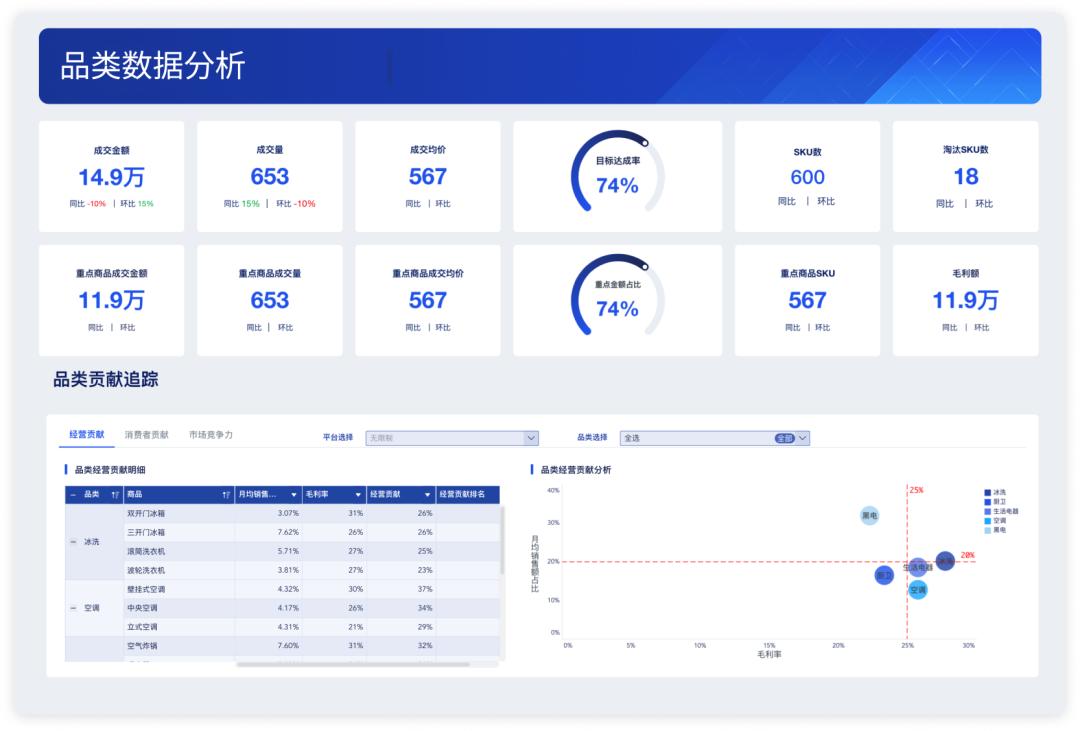Click the 目标达成率 74% gauge
The width and height of the screenshot is (1080, 731).
[x=618, y=172]
